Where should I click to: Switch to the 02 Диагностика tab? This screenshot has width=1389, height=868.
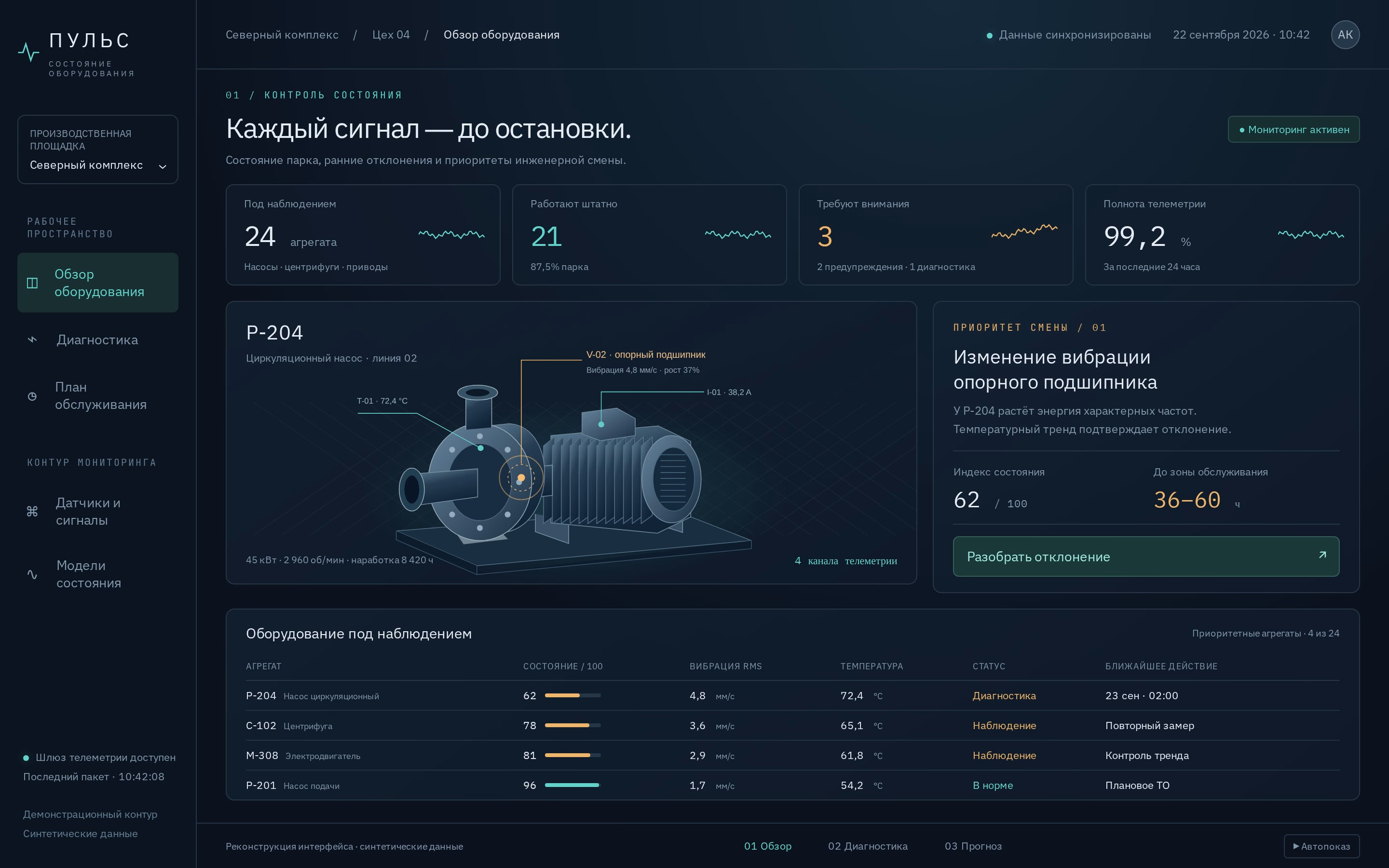pyautogui.click(x=868, y=846)
